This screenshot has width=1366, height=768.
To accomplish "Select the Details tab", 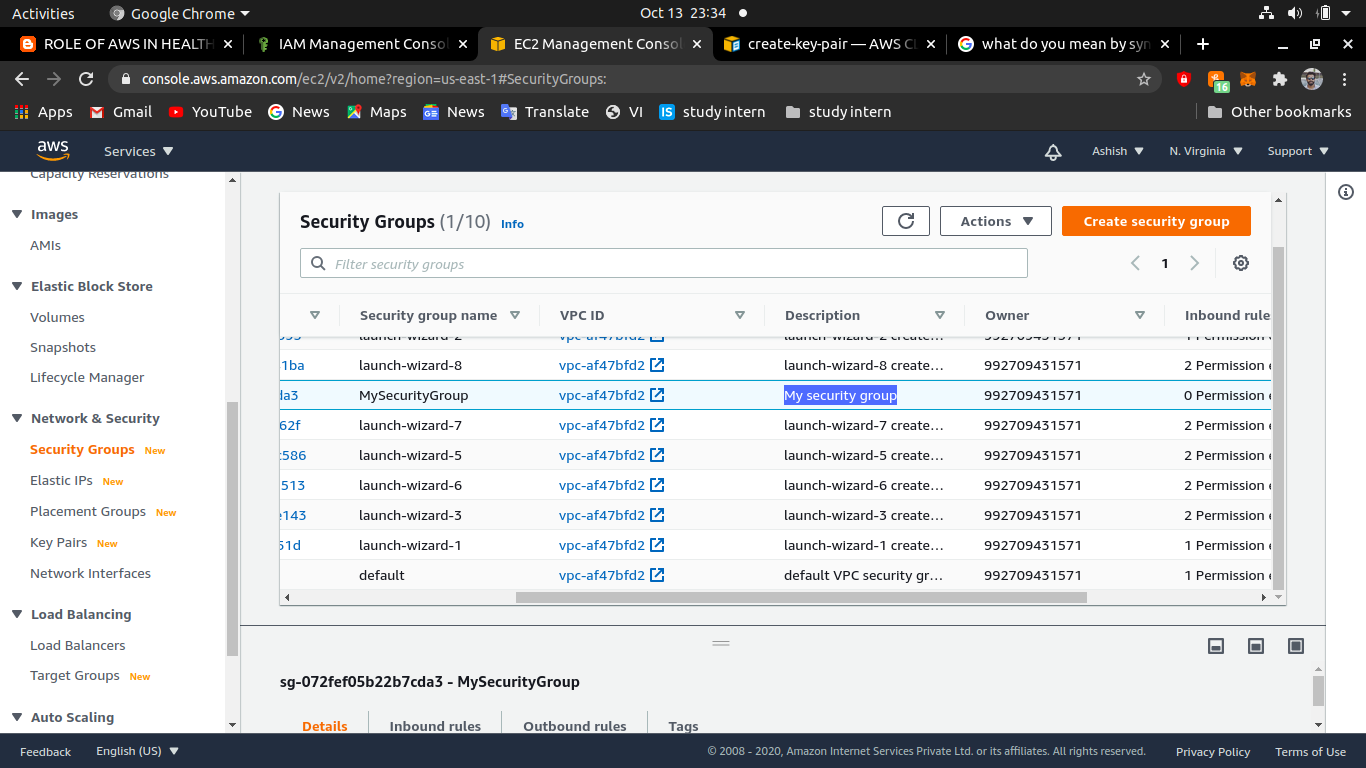I will tap(325, 726).
